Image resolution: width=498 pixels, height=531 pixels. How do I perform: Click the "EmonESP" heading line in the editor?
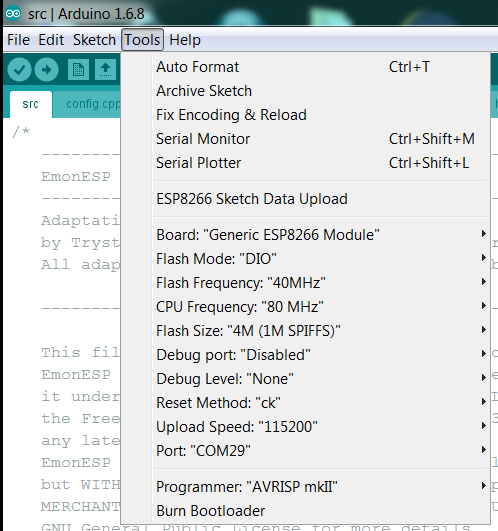[x=76, y=177]
